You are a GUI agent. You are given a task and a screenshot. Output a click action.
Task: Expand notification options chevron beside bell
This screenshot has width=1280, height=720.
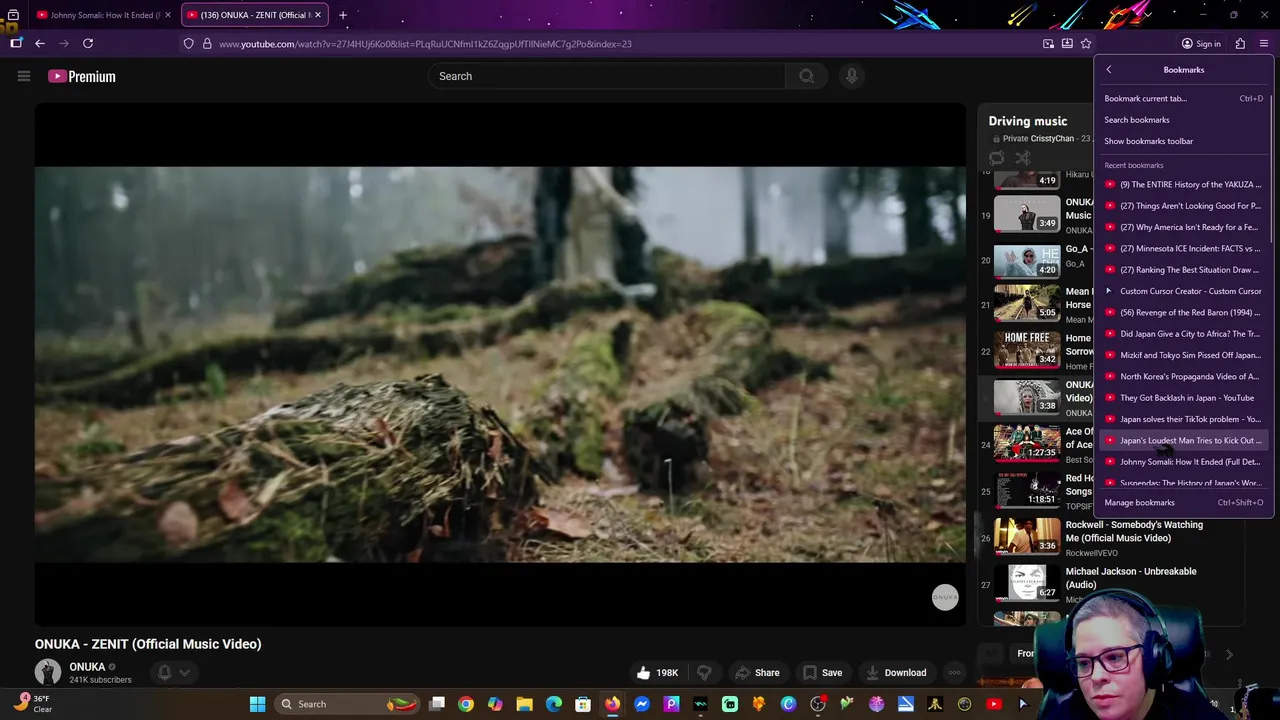tap(184, 673)
